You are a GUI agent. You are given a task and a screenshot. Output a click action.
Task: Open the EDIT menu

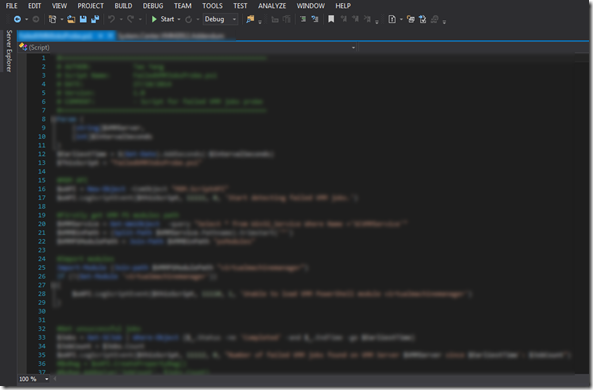pyautogui.click(x=34, y=6)
